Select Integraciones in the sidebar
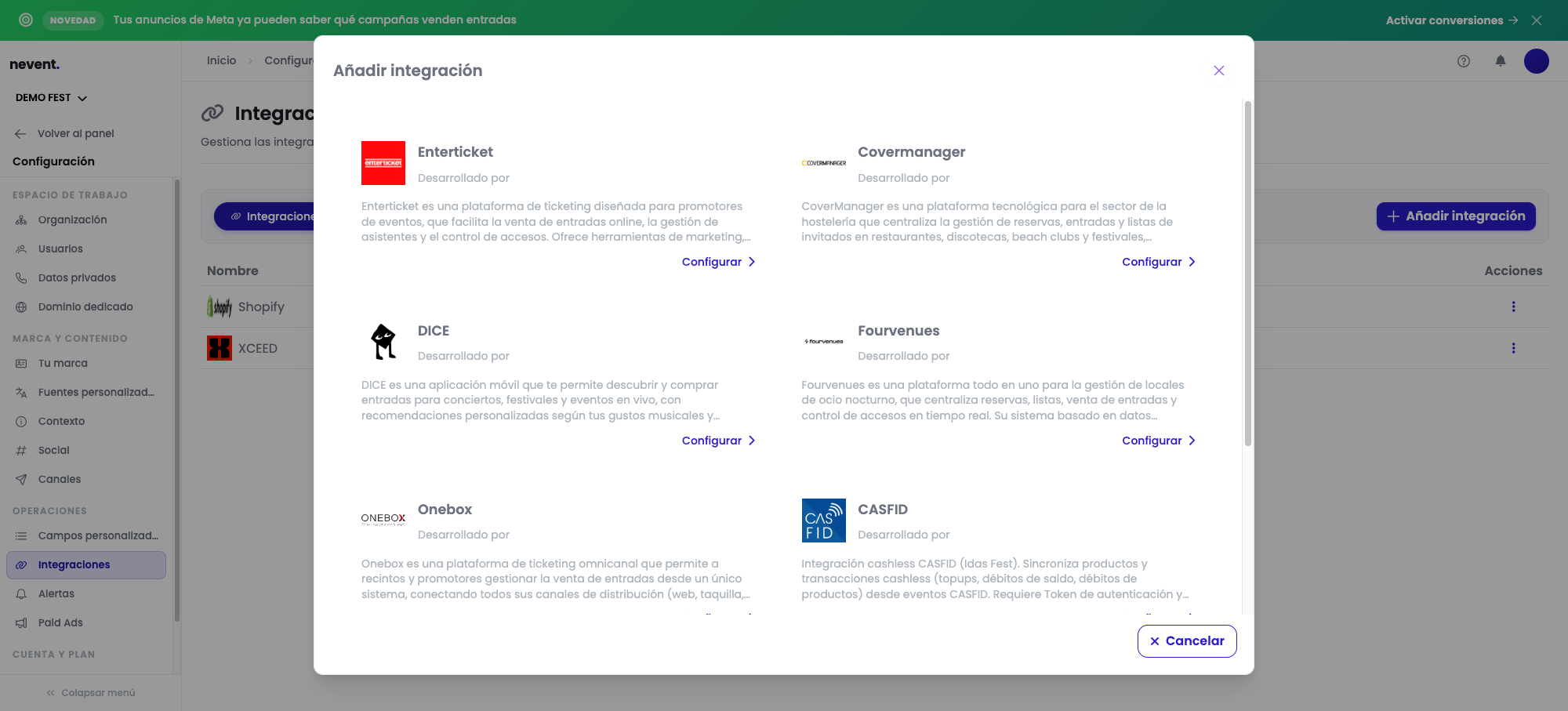 pos(86,565)
